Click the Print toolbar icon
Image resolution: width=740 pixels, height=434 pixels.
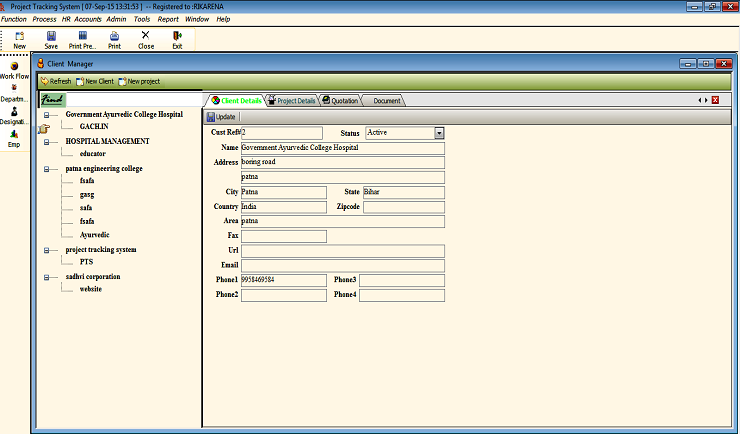(x=114, y=39)
